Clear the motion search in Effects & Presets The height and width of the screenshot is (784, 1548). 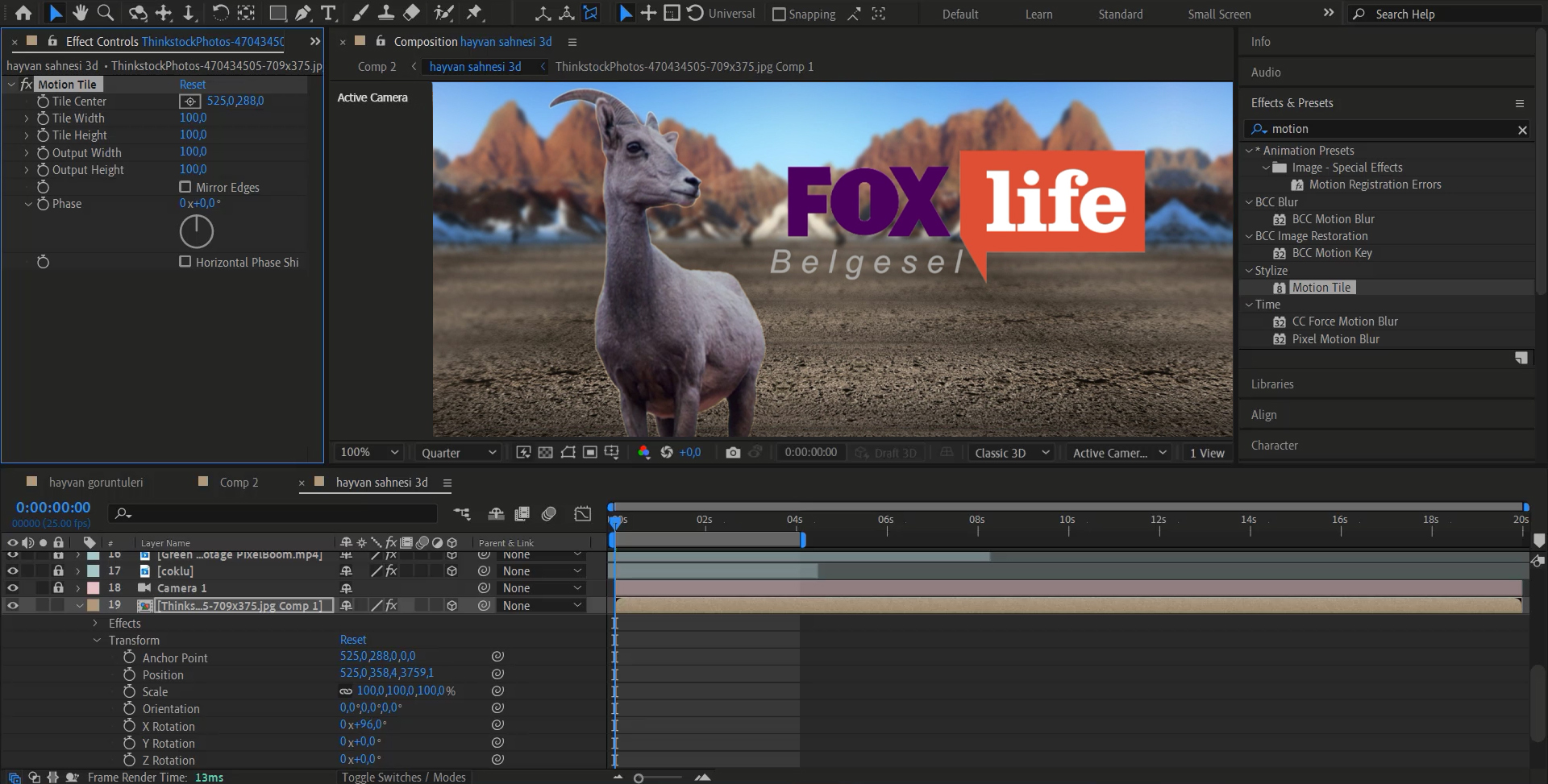click(x=1522, y=130)
